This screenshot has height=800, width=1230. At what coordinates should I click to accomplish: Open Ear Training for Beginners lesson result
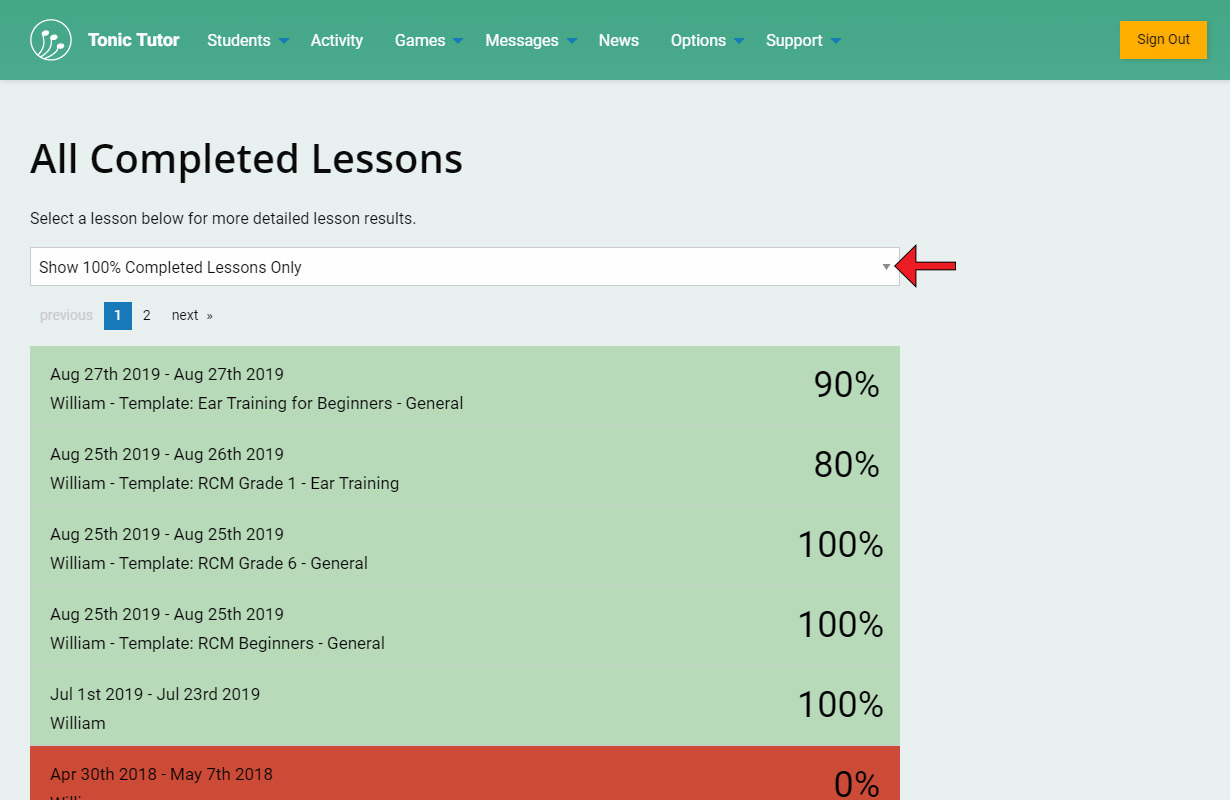(x=464, y=388)
